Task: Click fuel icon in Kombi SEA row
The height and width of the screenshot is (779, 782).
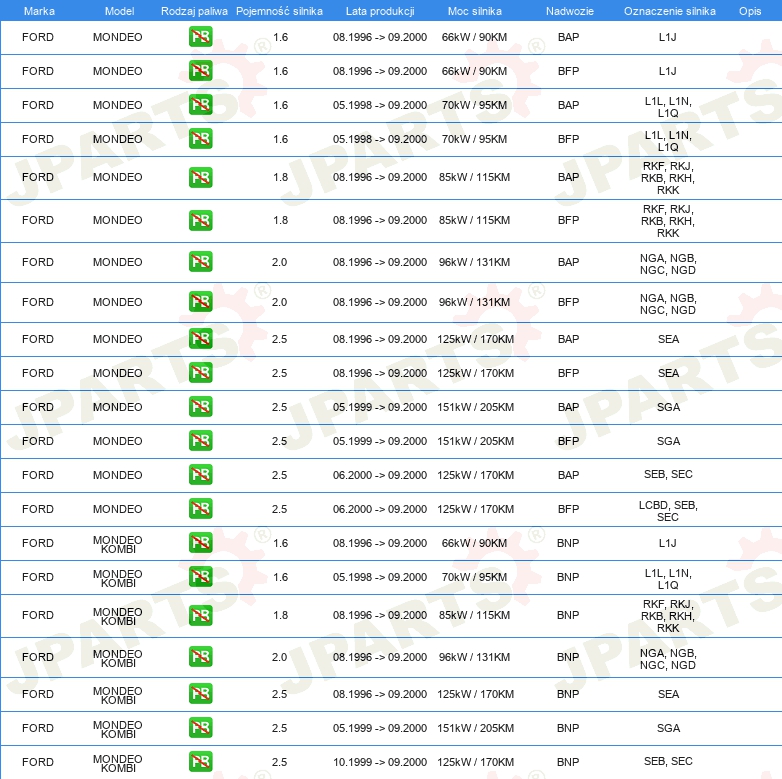Action: point(200,694)
